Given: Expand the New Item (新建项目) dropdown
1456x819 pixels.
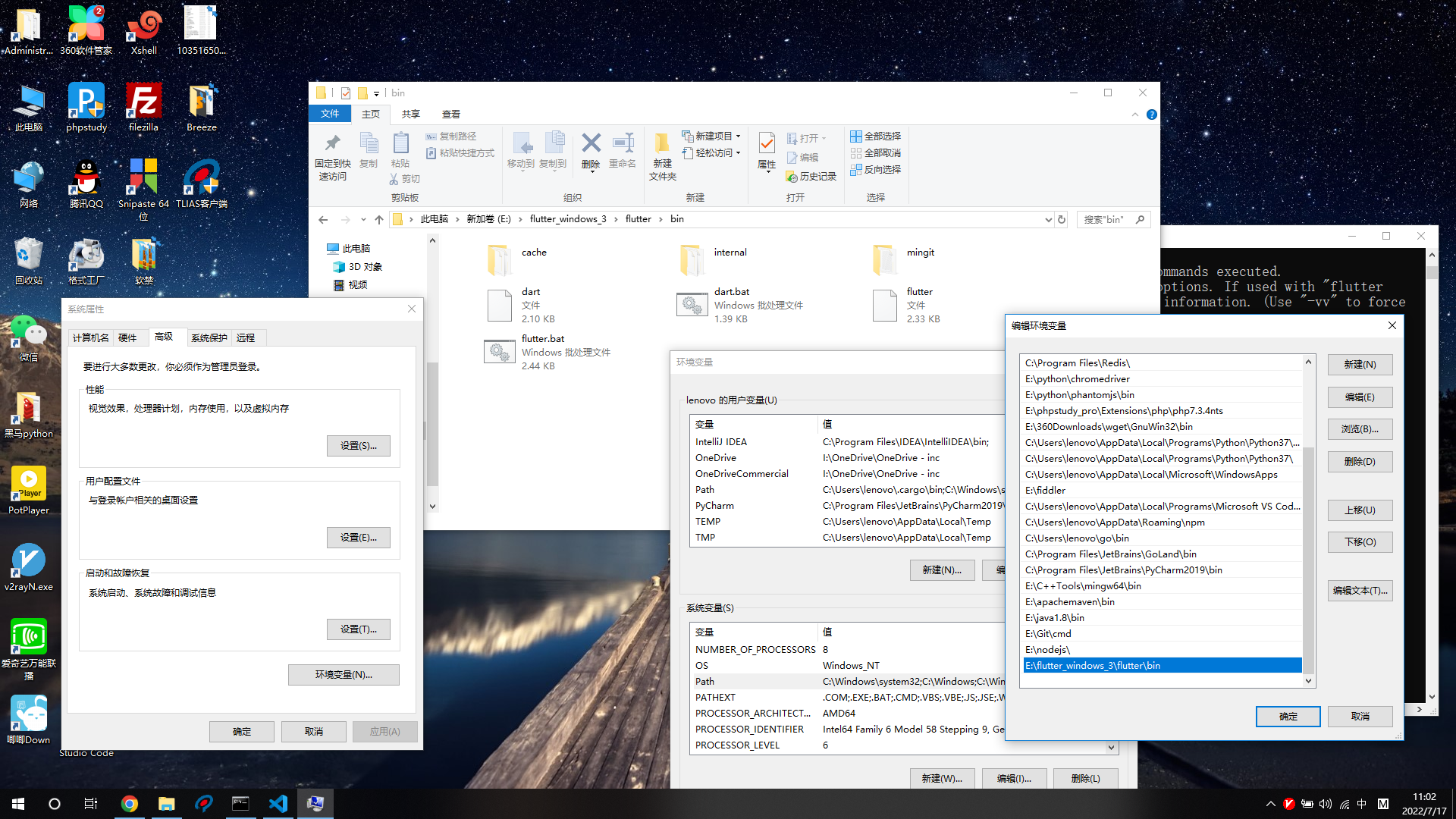Looking at the screenshot, I should coord(738,136).
